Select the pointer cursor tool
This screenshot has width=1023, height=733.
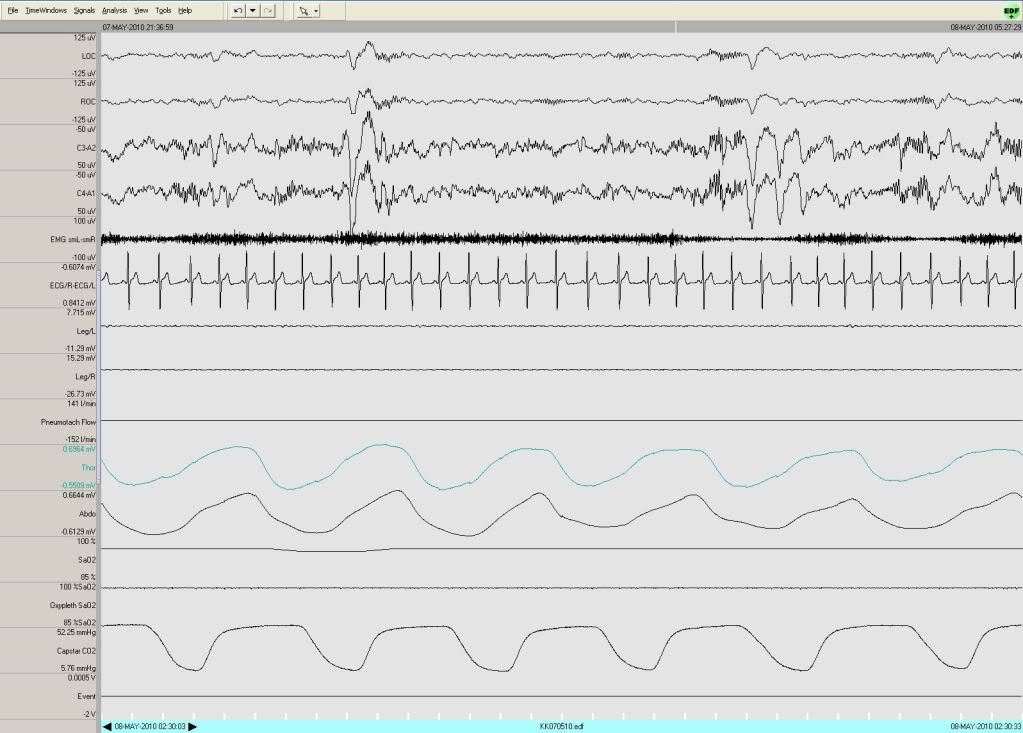pyautogui.click(x=303, y=10)
